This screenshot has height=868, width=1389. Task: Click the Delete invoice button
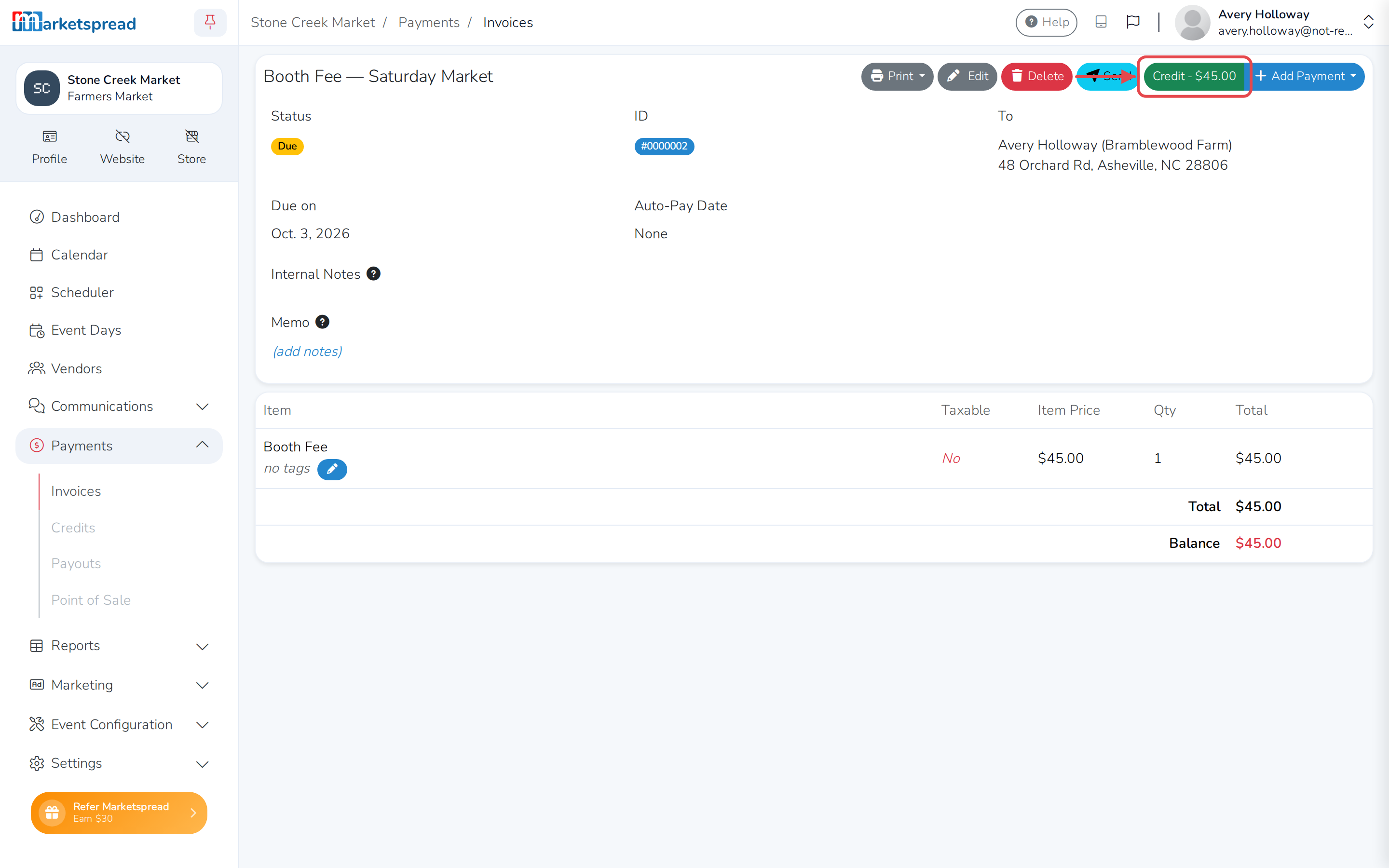tap(1036, 76)
